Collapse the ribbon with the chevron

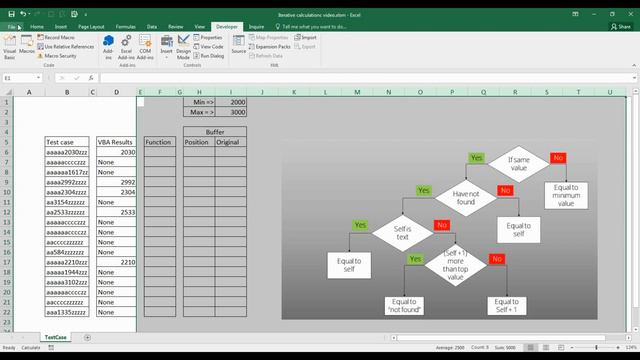coord(634,65)
